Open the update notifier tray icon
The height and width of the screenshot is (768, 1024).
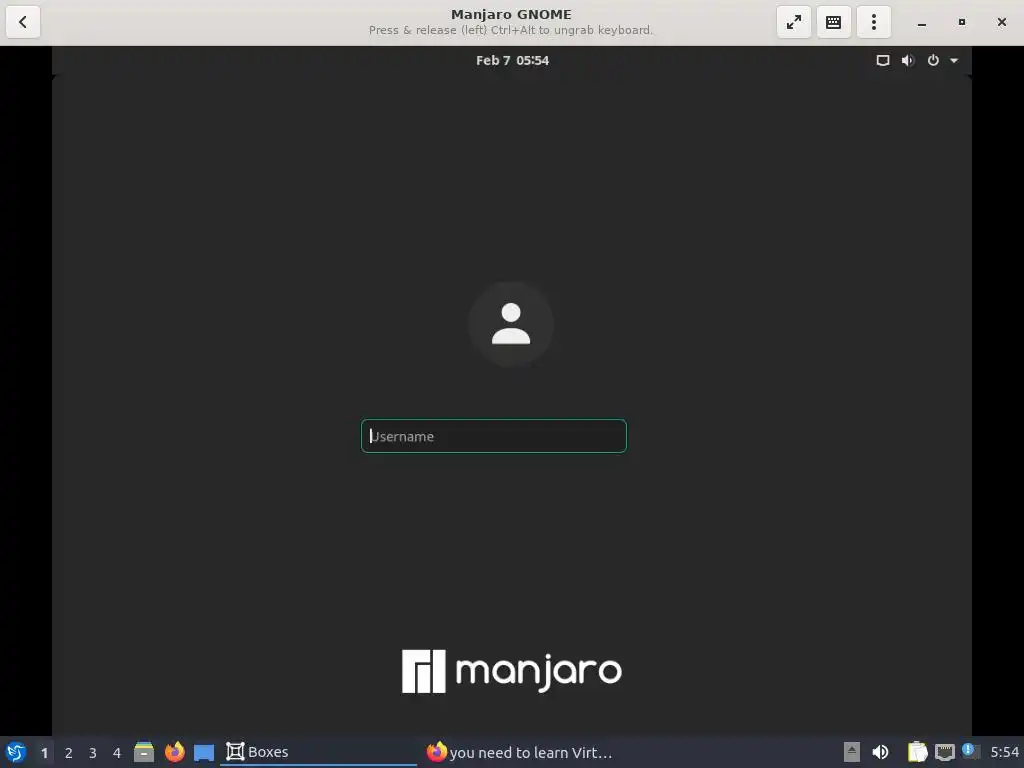coord(971,751)
